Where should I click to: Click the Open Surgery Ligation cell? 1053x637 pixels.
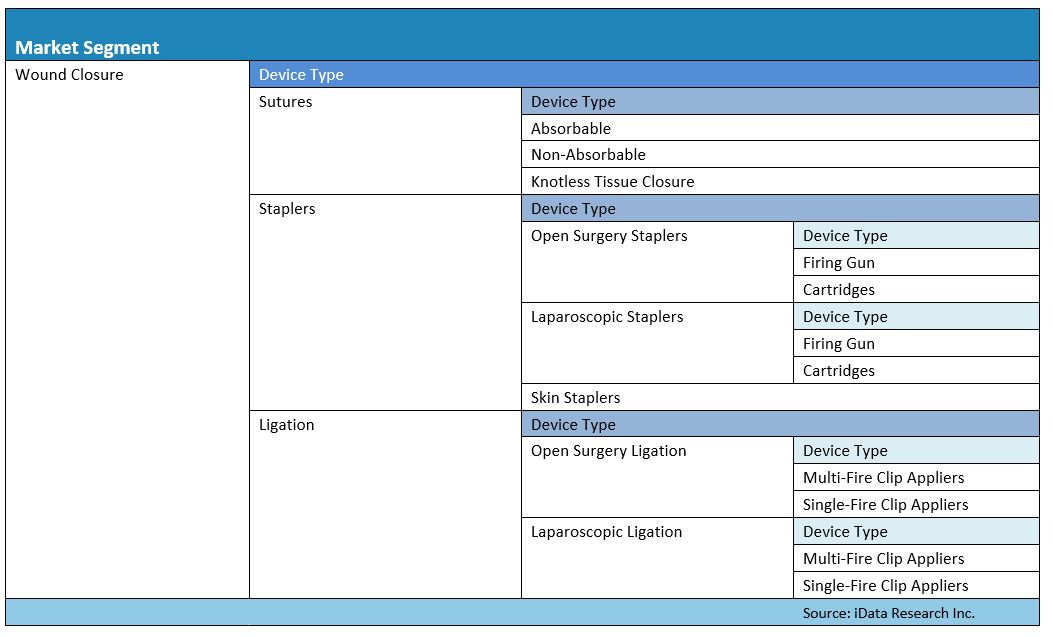tap(657, 477)
